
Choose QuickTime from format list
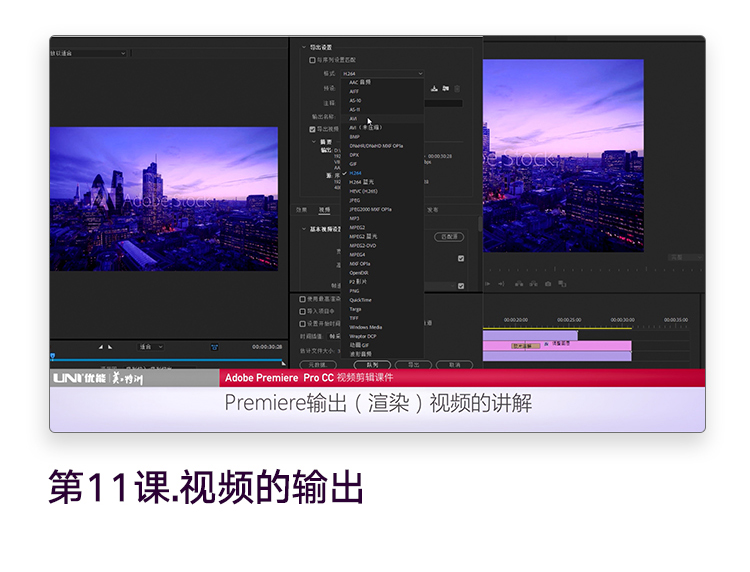(383, 300)
